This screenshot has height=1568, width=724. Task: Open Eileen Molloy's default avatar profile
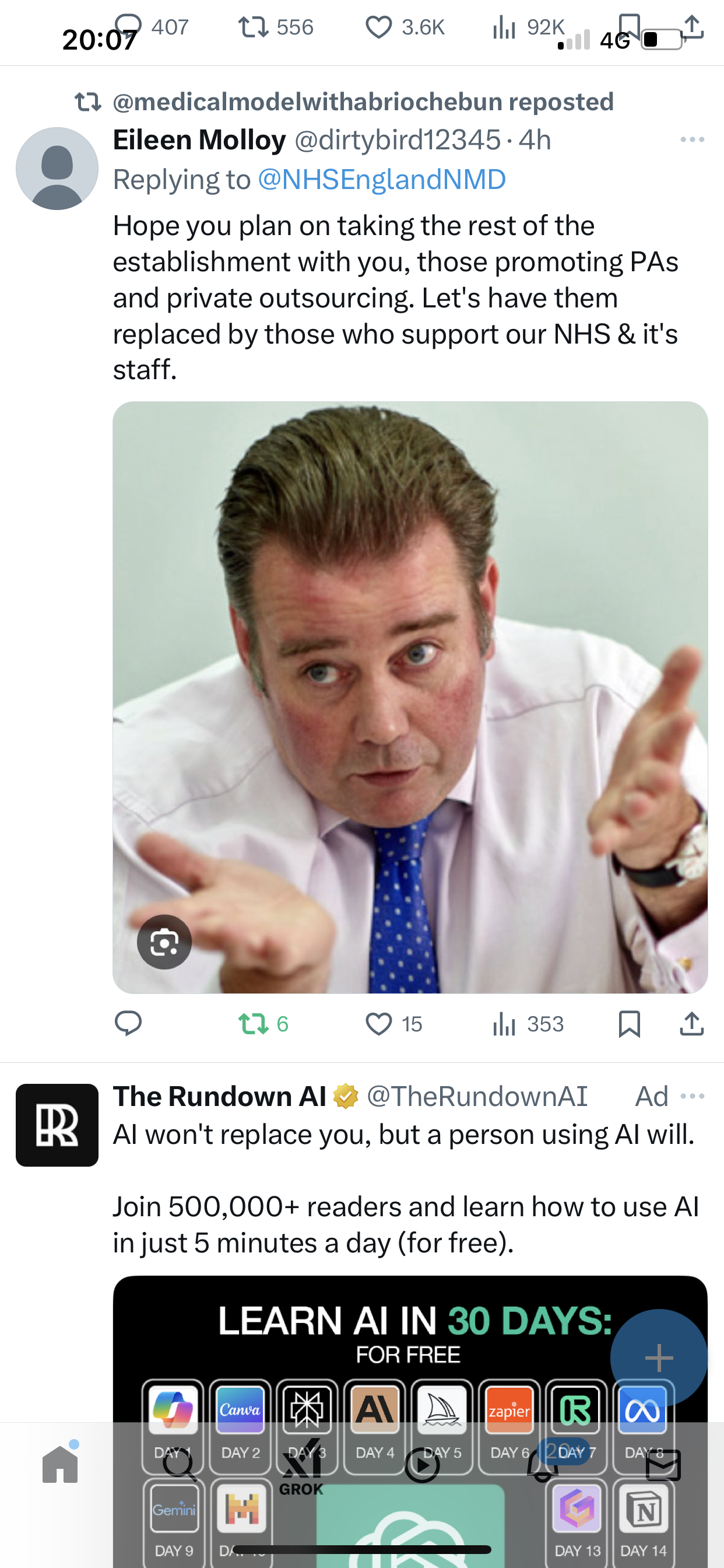coord(57,169)
